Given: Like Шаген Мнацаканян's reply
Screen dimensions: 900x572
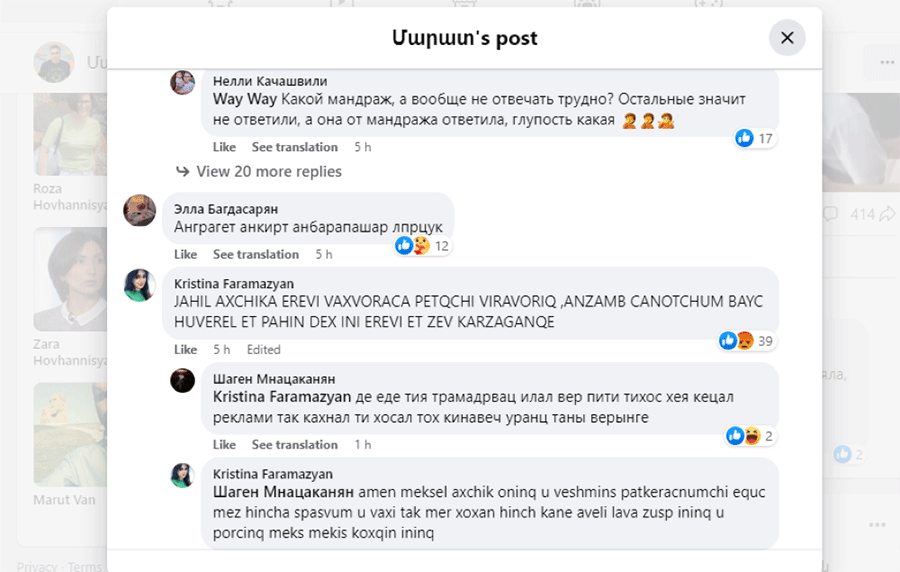Looking at the screenshot, I should [x=224, y=445].
